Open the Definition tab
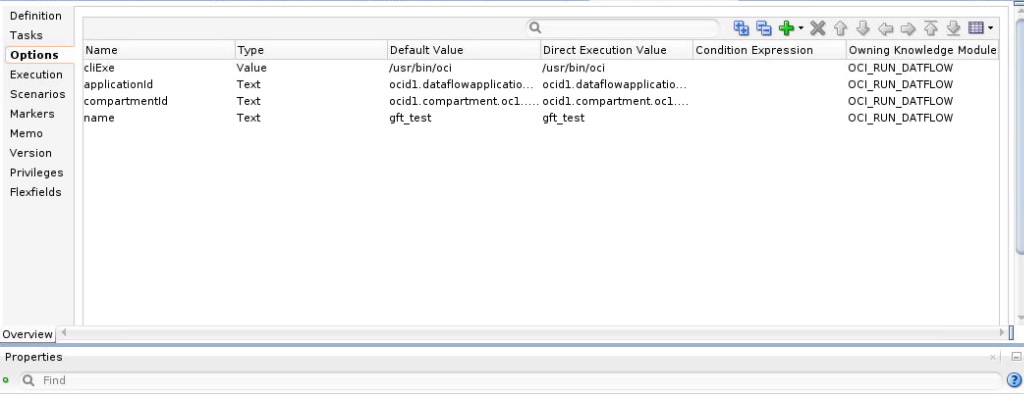1024x396 pixels. [x=36, y=16]
